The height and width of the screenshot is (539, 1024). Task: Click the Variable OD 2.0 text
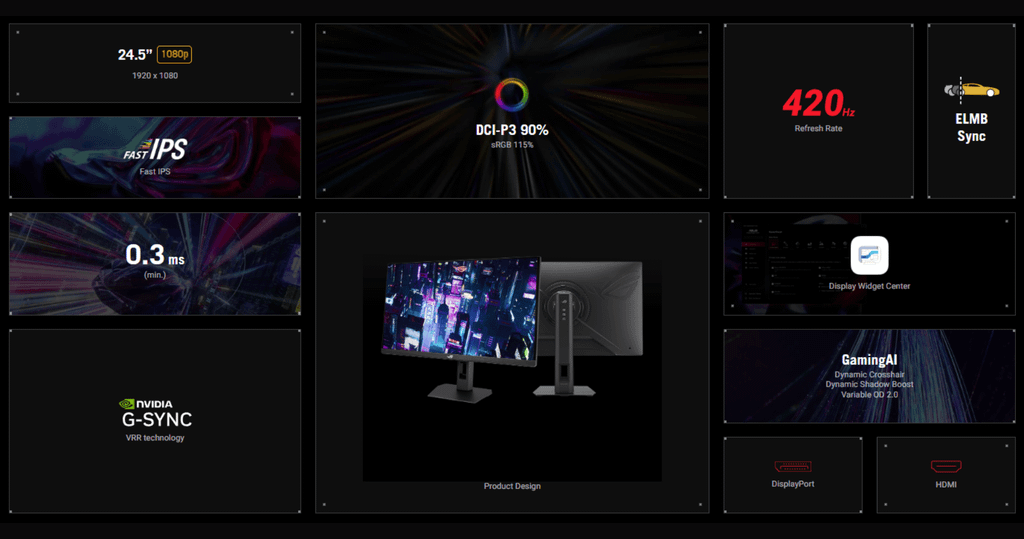pyautogui.click(x=869, y=395)
